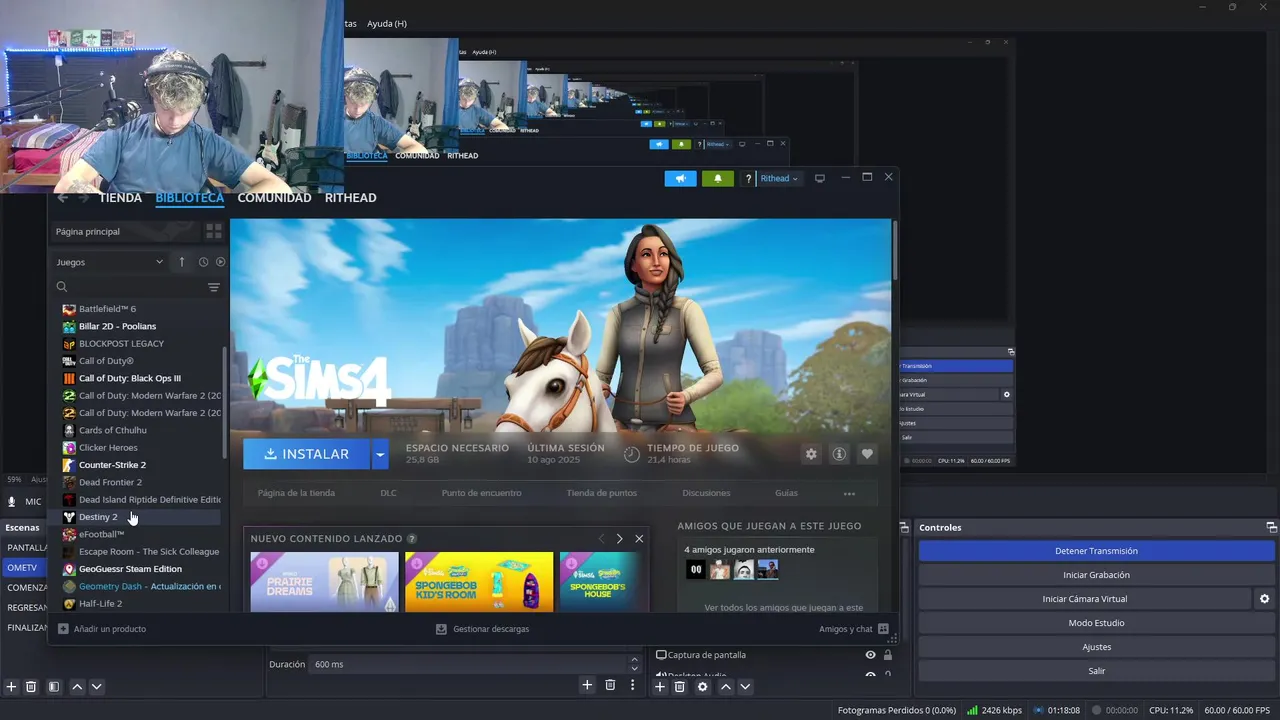Image resolution: width=1280 pixels, height=720 pixels.
Task: Click the help icon beside Nuevo Contenido Lanzado
Action: 412,539
